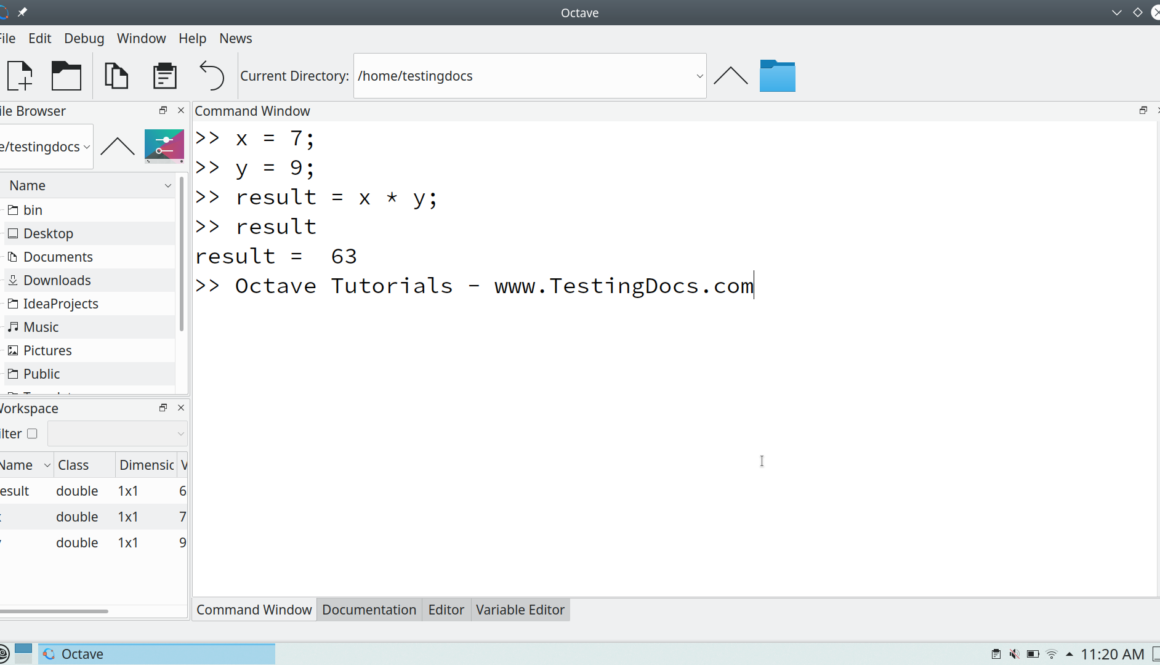Undo last action in toolbar

coord(212,75)
